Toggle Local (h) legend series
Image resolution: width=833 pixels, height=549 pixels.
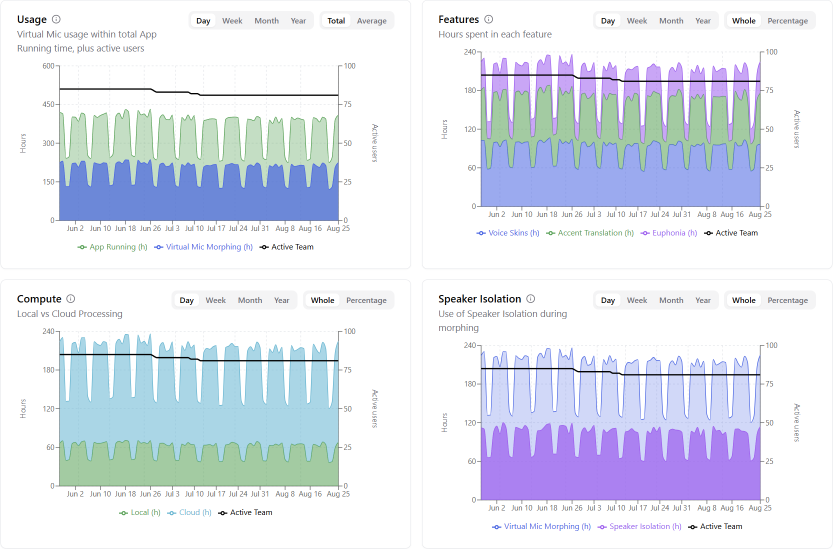pyautogui.click(x=140, y=512)
